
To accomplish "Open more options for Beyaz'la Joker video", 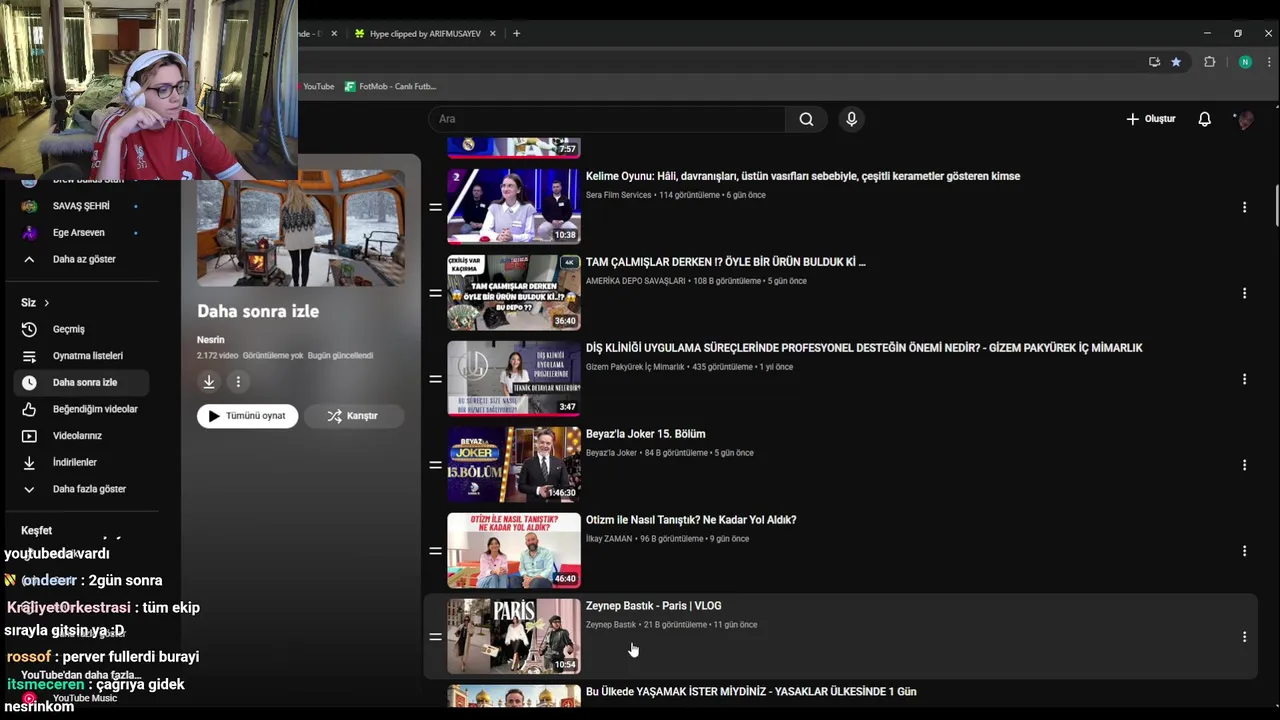I will (x=1244, y=465).
